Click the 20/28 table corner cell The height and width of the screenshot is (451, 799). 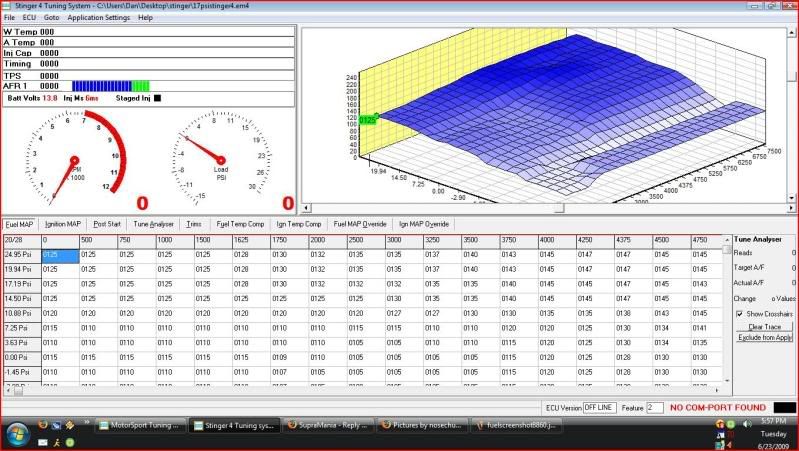pyautogui.click(x=22, y=241)
